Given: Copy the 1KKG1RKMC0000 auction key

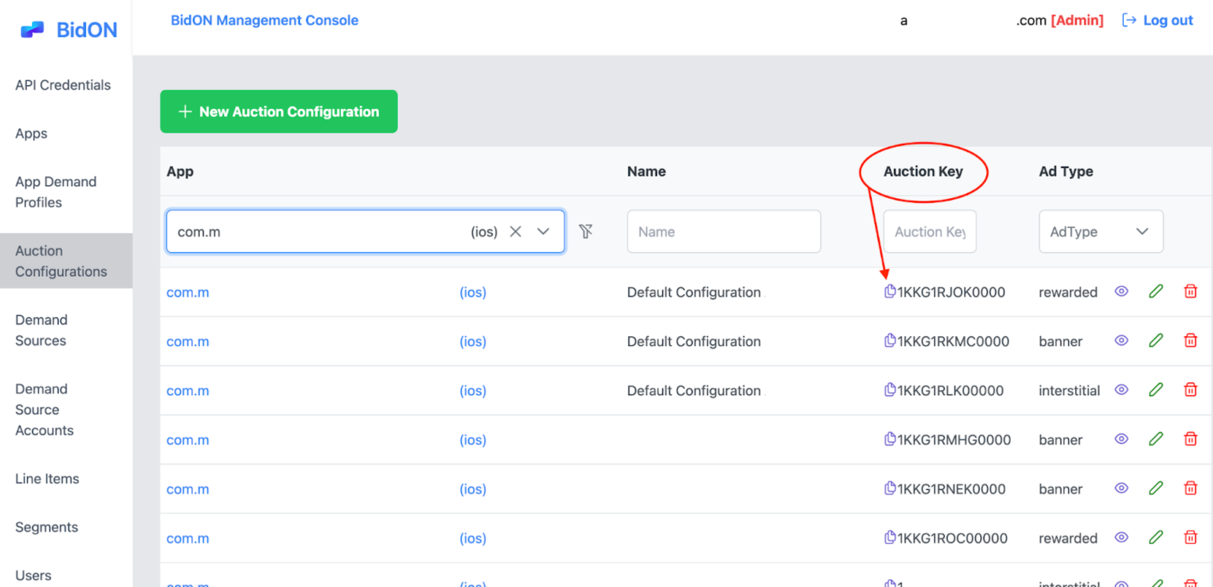Looking at the screenshot, I should pyautogui.click(x=890, y=340).
